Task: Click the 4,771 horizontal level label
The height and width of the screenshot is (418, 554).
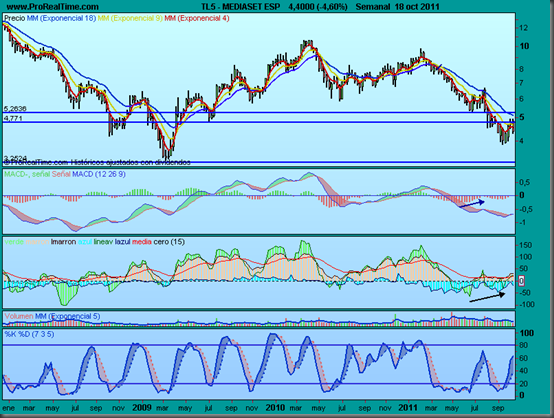Action: 13,118
